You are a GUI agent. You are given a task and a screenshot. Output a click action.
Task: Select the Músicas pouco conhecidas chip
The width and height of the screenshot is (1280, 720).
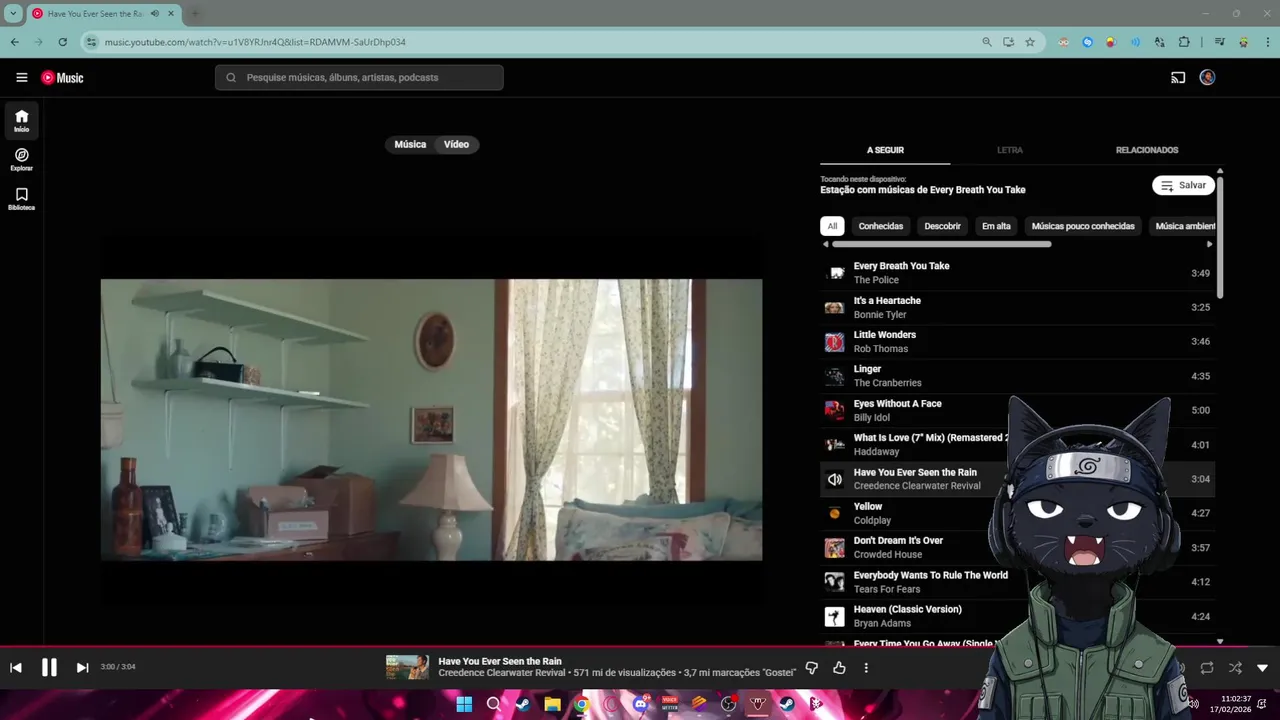(x=1083, y=226)
